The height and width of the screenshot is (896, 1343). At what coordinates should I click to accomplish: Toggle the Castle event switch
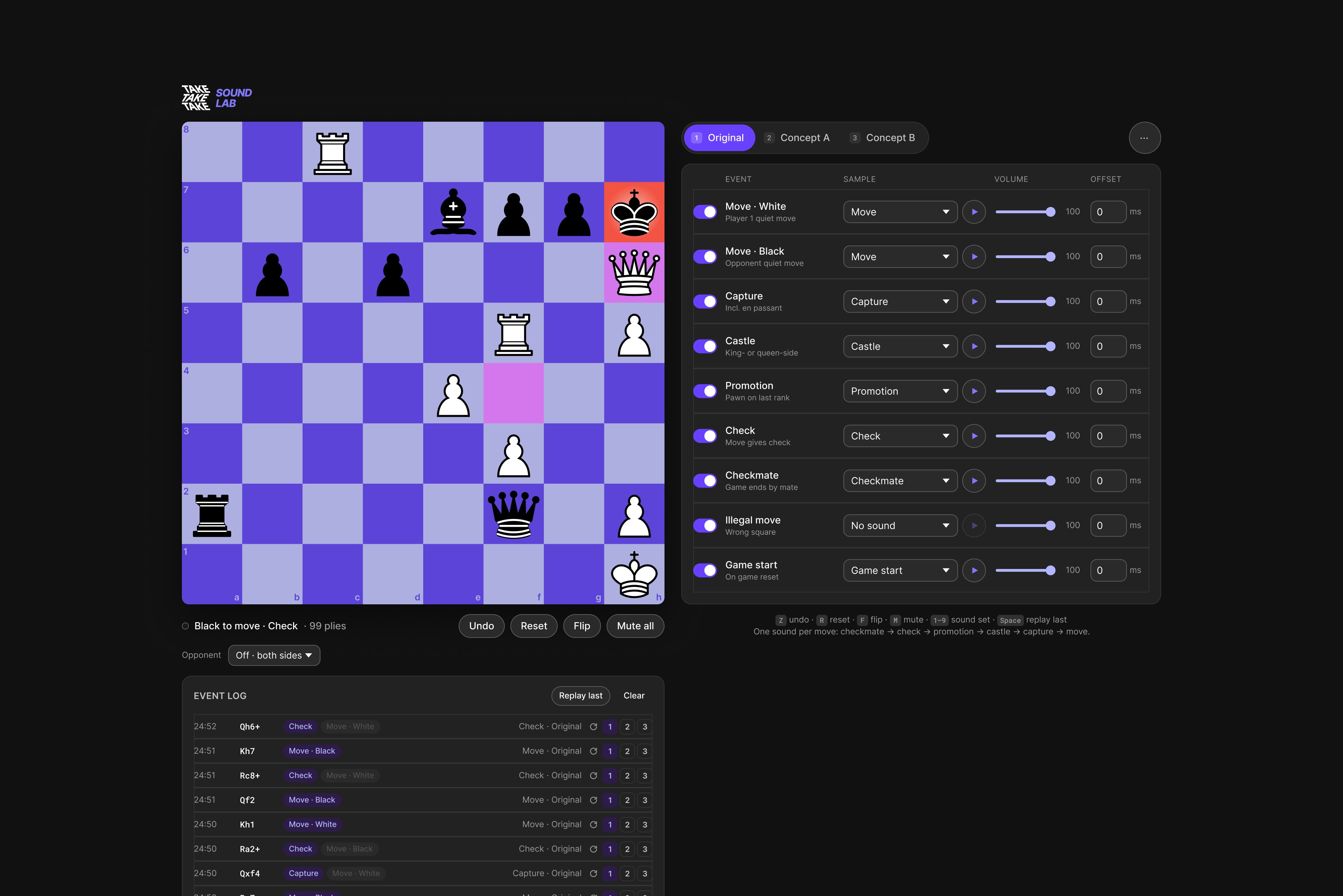click(x=705, y=346)
